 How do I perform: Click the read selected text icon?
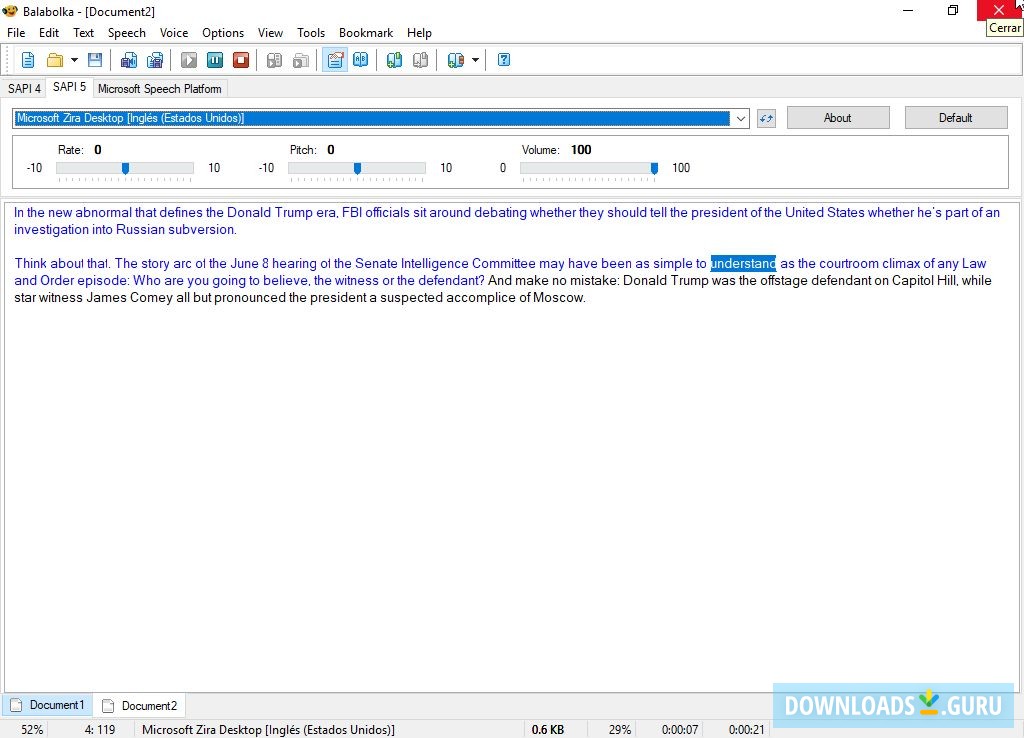(274, 60)
